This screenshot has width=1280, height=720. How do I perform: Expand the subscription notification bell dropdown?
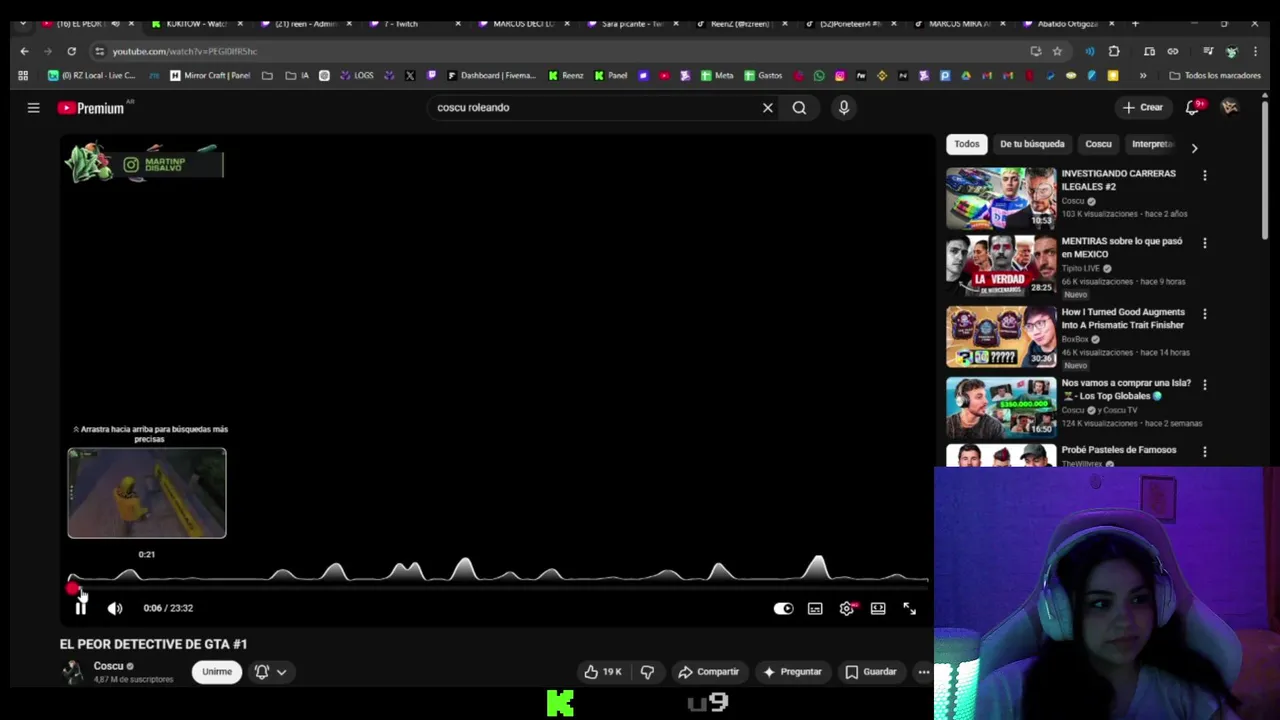coord(270,672)
